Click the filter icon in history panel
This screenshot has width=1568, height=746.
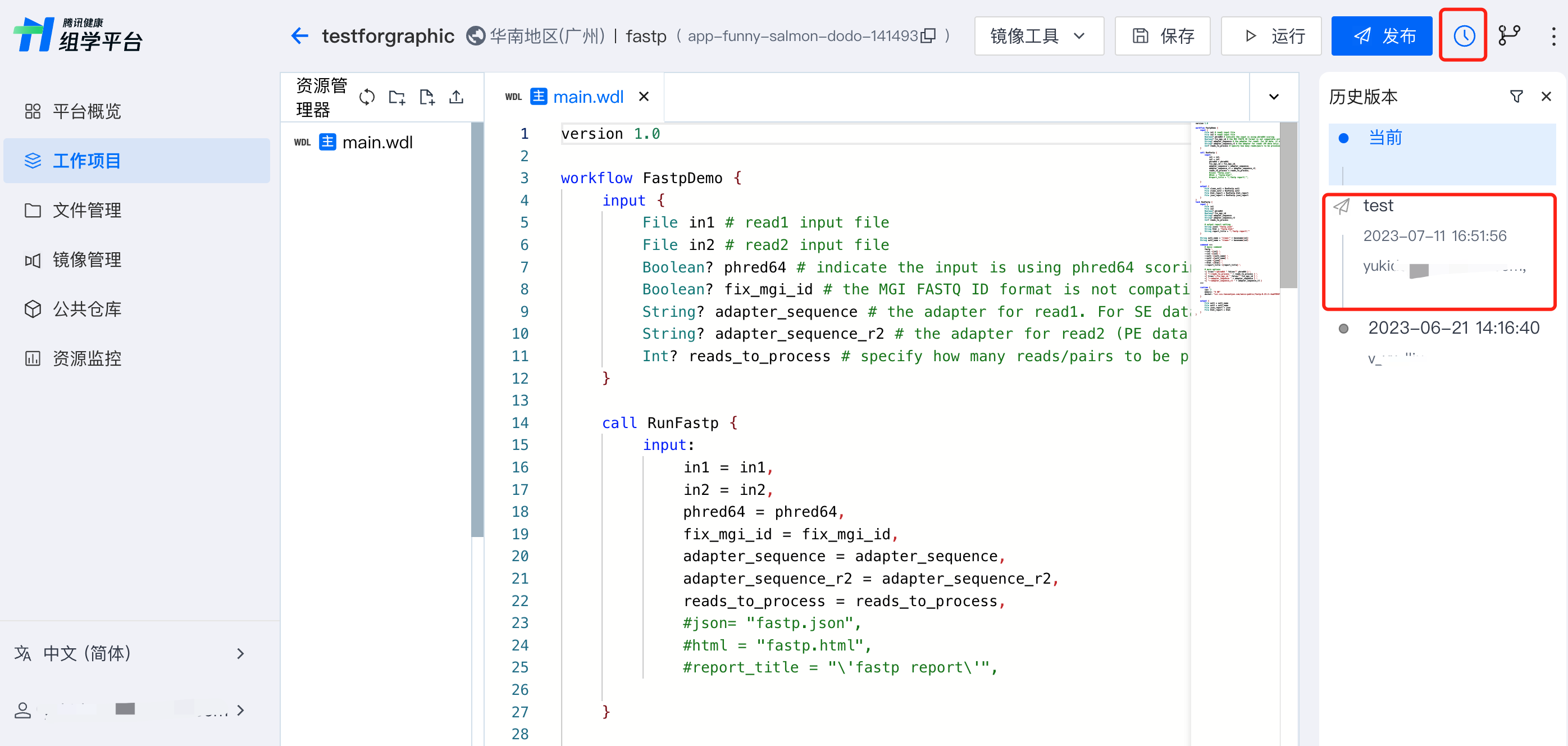1516,96
